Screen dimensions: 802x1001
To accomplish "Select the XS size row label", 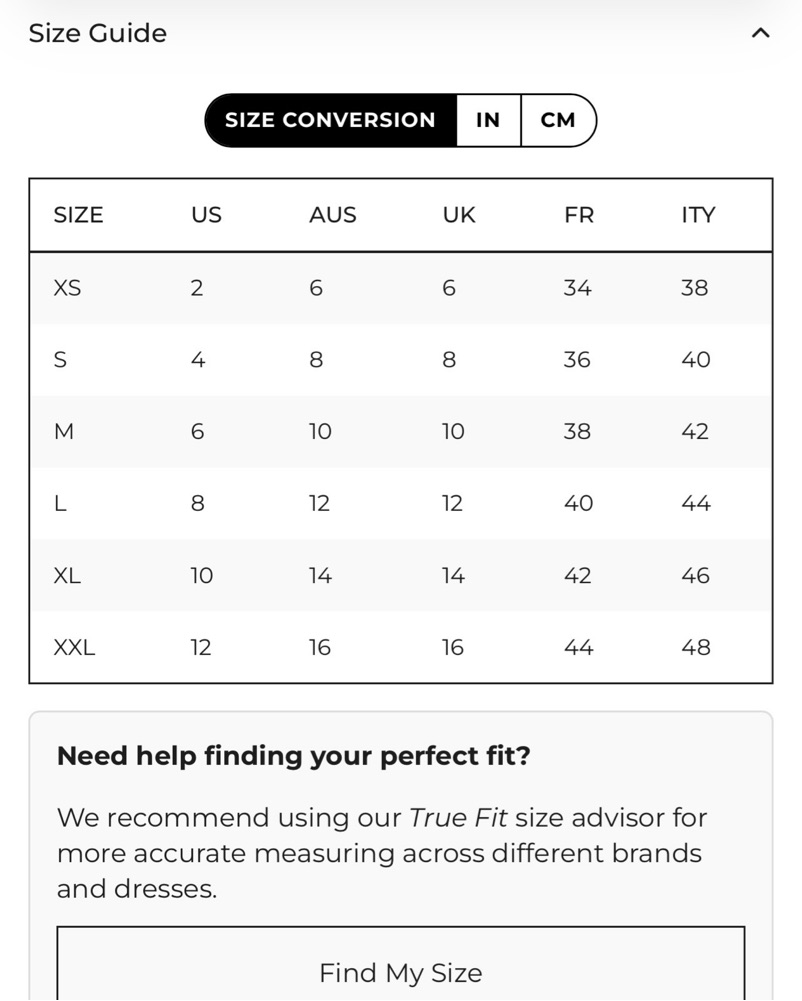I will pyautogui.click(x=67, y=288).
